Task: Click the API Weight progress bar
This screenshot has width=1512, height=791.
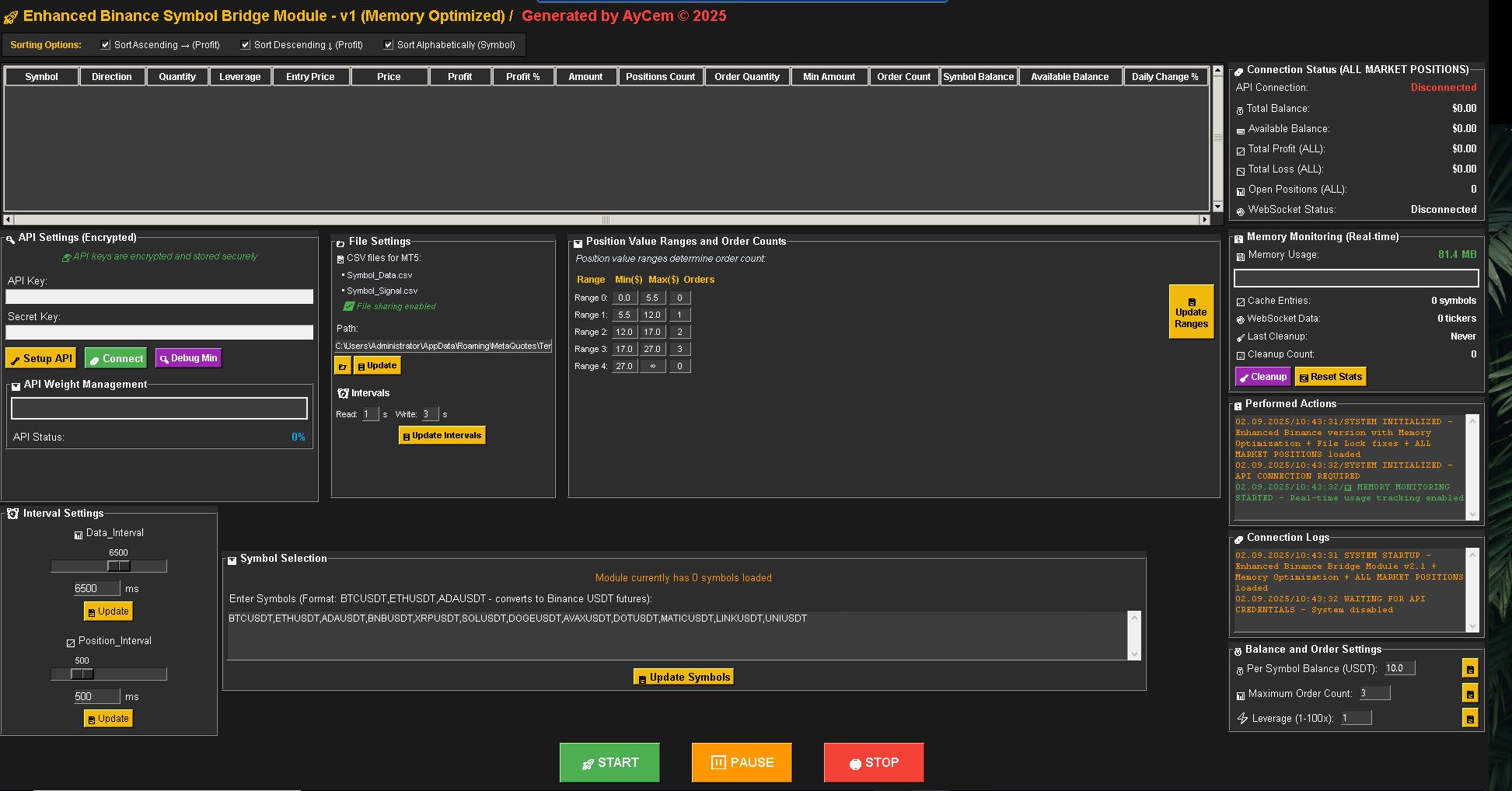Action: click(x=159, y=409)
